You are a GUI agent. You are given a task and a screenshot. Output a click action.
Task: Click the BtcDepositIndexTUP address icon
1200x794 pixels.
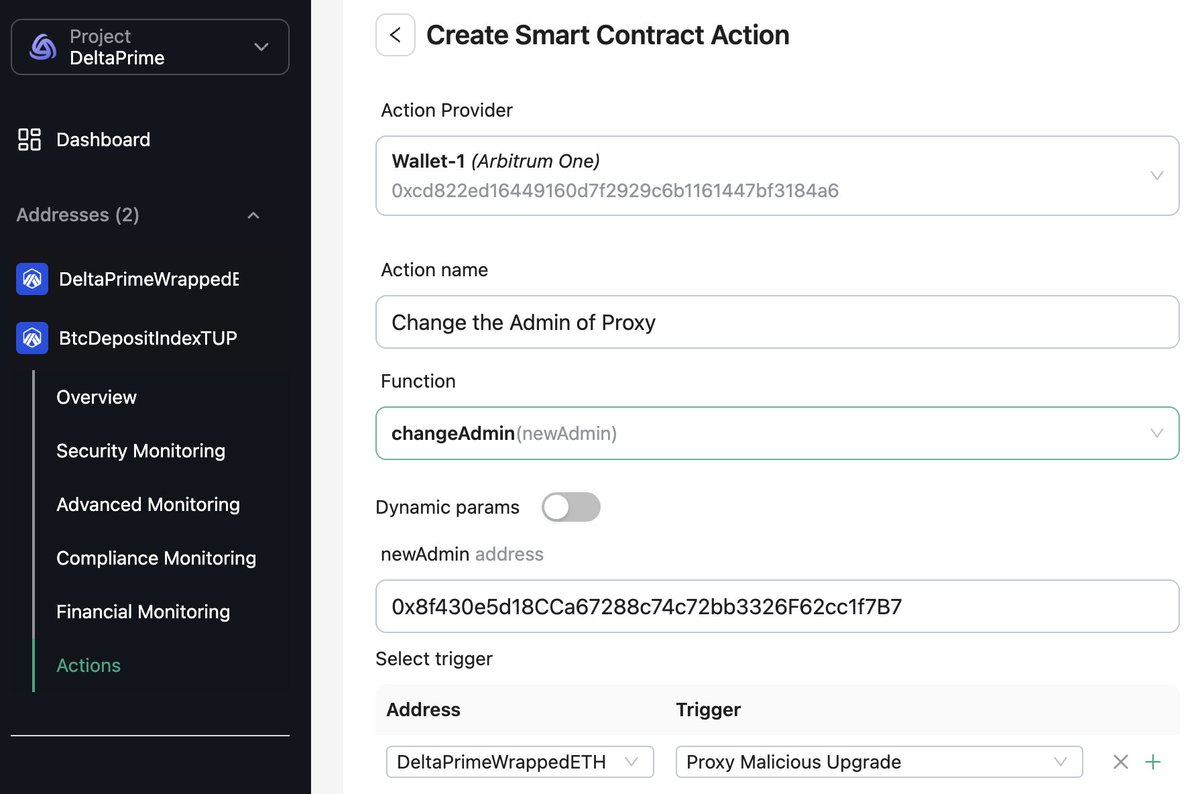[32, 338]
